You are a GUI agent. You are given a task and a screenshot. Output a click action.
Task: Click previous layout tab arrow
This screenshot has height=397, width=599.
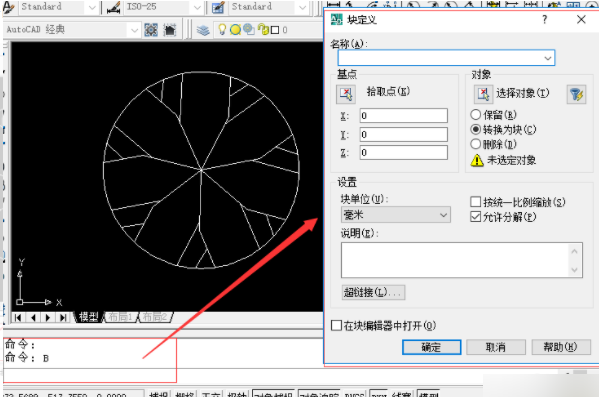(x=33, y=318)
